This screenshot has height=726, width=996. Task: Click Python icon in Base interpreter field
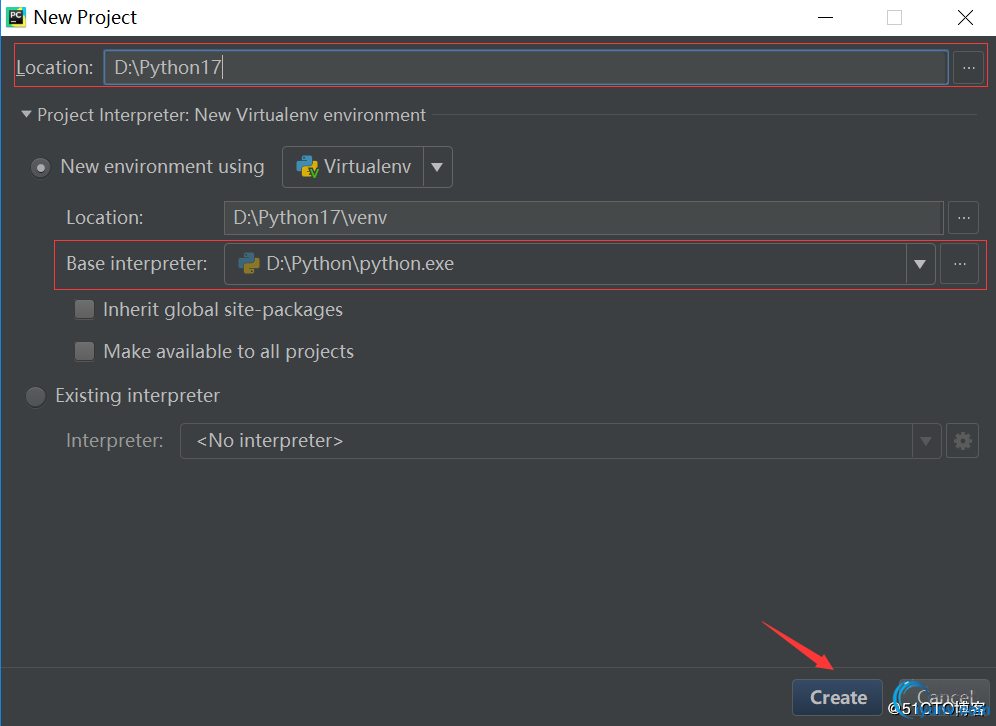248,264
